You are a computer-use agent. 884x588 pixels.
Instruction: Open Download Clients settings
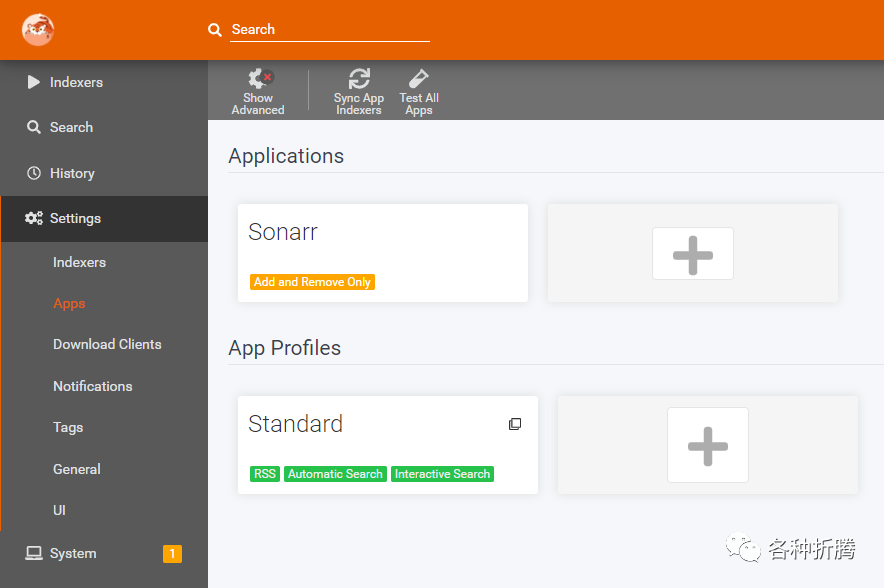click(107, 344)
